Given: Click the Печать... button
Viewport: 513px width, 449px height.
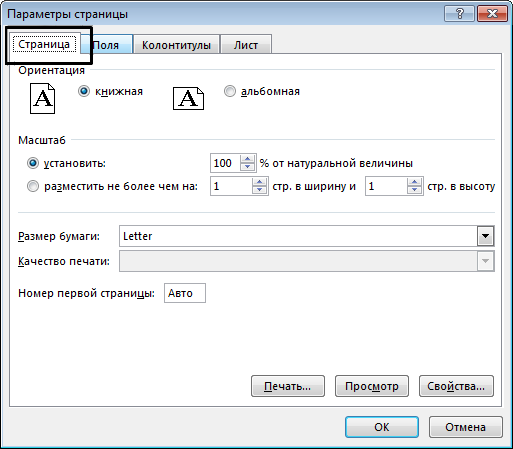Looking at the screenshot, I should click(x=288, y=386).
